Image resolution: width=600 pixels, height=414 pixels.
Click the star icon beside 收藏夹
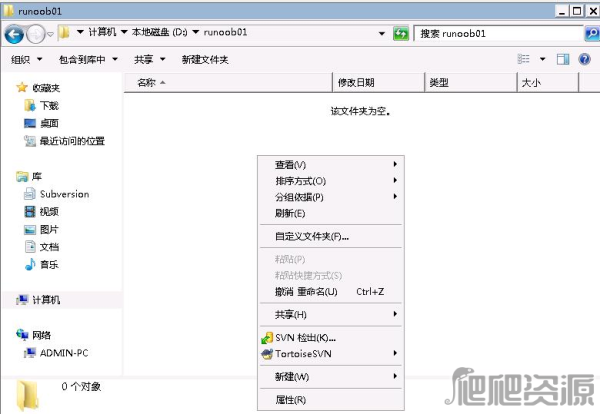pos(22,88)
